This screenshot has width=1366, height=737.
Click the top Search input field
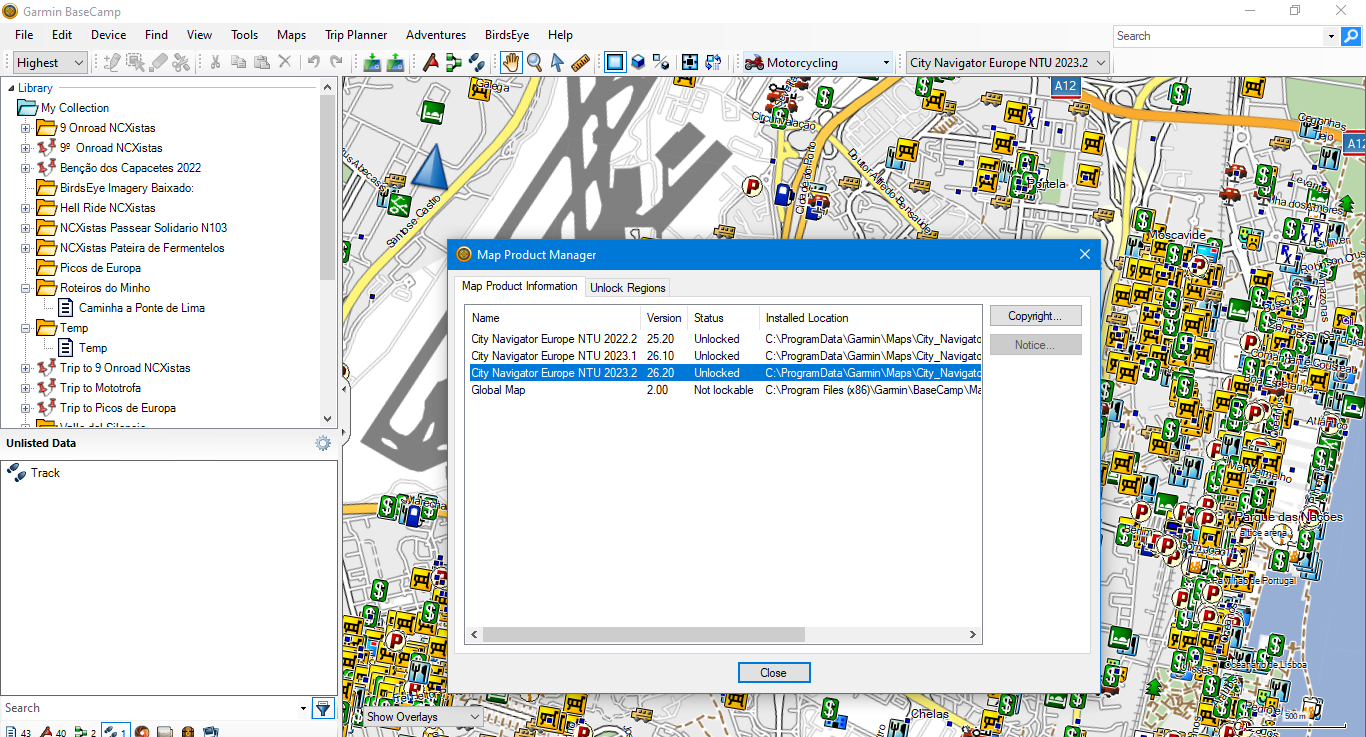(1218, 36)
